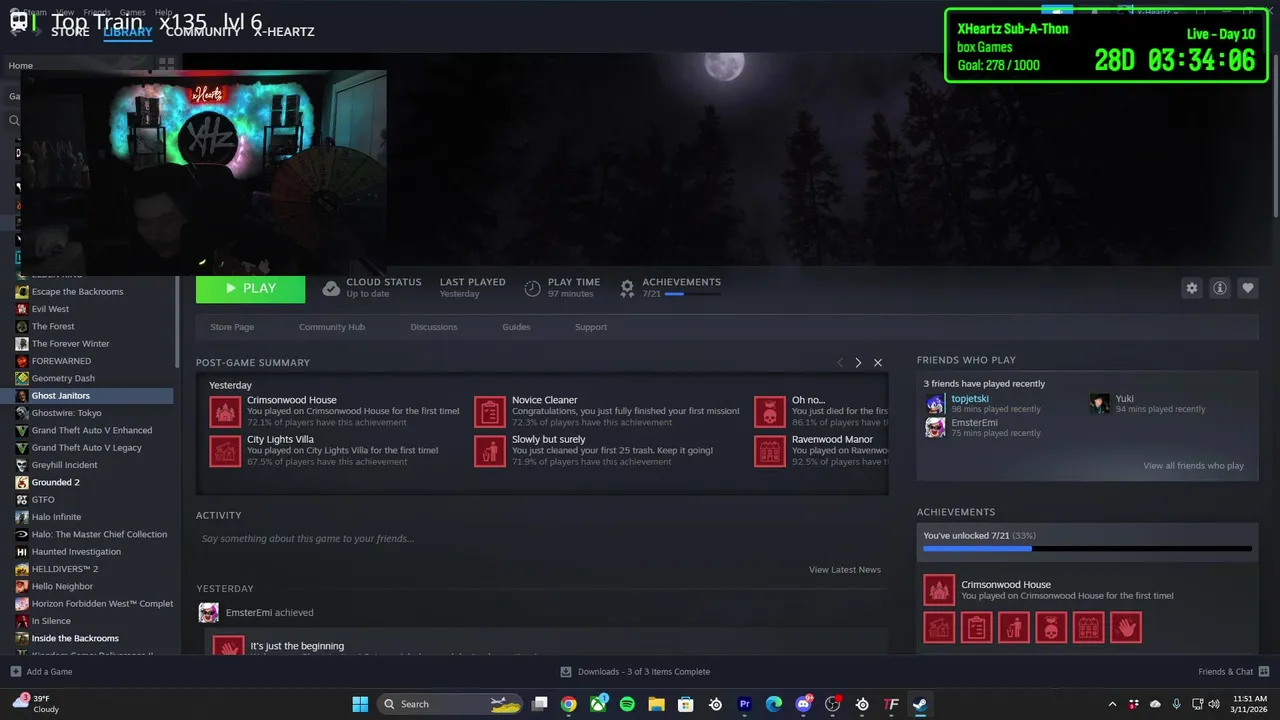
Task: Select Halo Infinite in library list
Action: tap(56, 517)
